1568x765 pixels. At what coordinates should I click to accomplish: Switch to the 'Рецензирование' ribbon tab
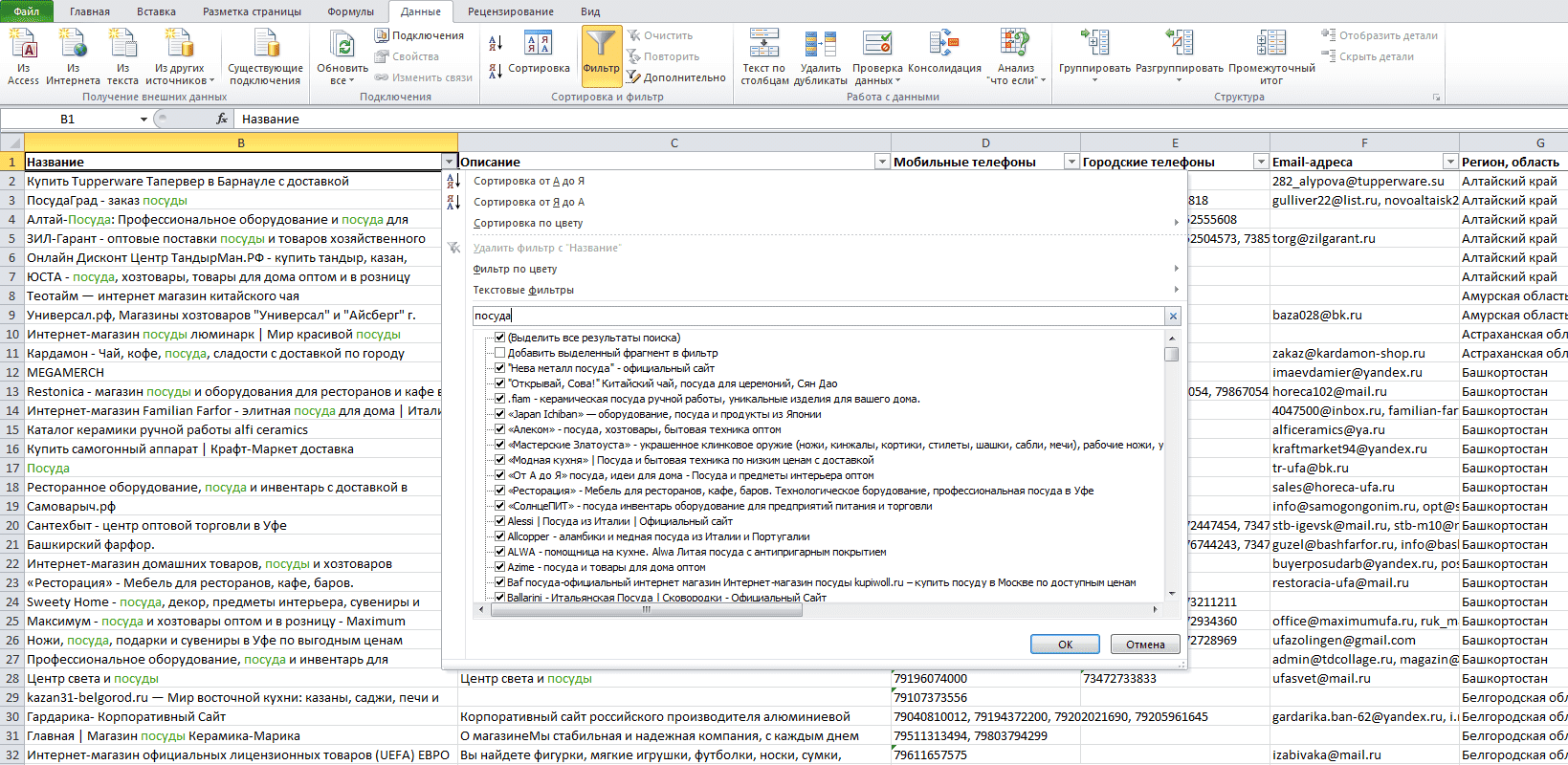click(x=511, y=11)
